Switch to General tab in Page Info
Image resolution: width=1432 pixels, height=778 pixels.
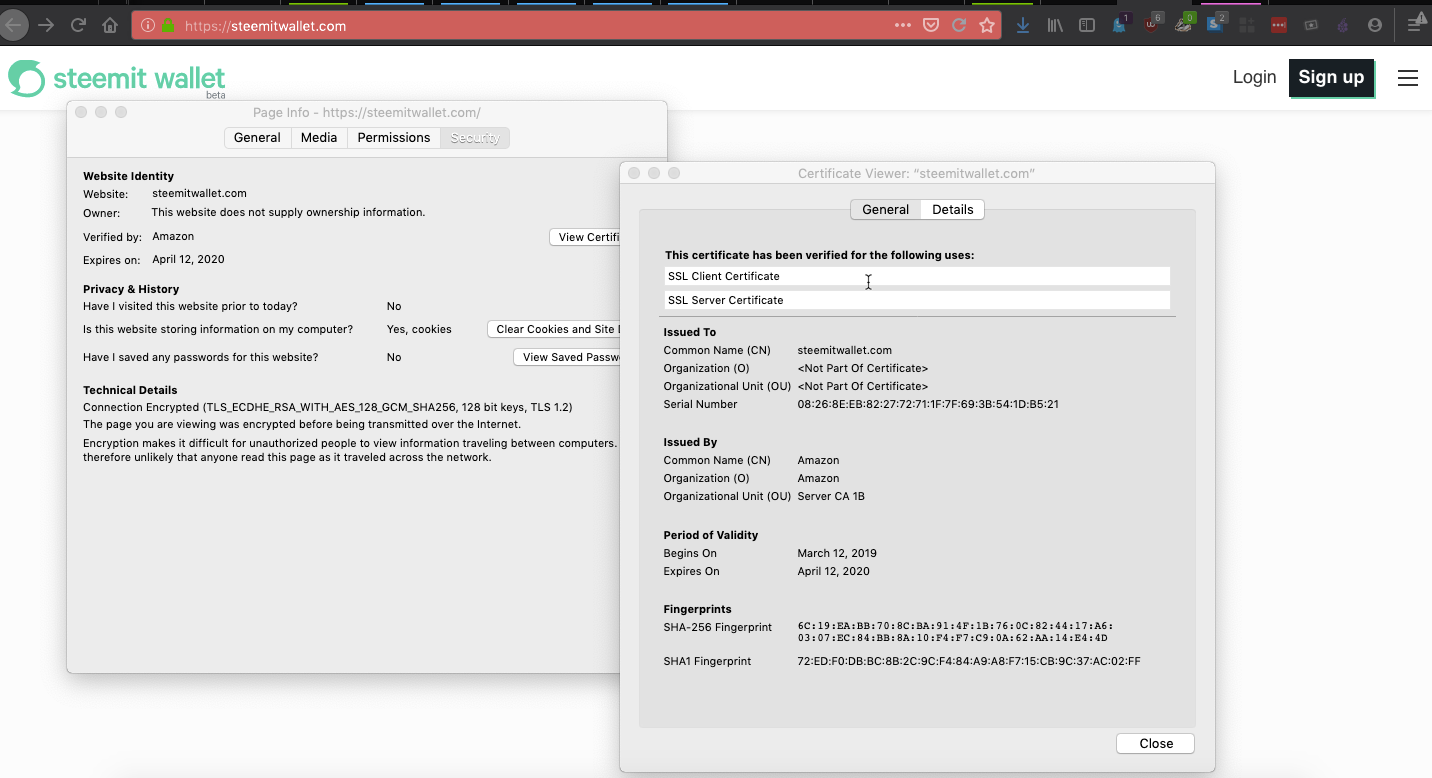coord(257,138)
